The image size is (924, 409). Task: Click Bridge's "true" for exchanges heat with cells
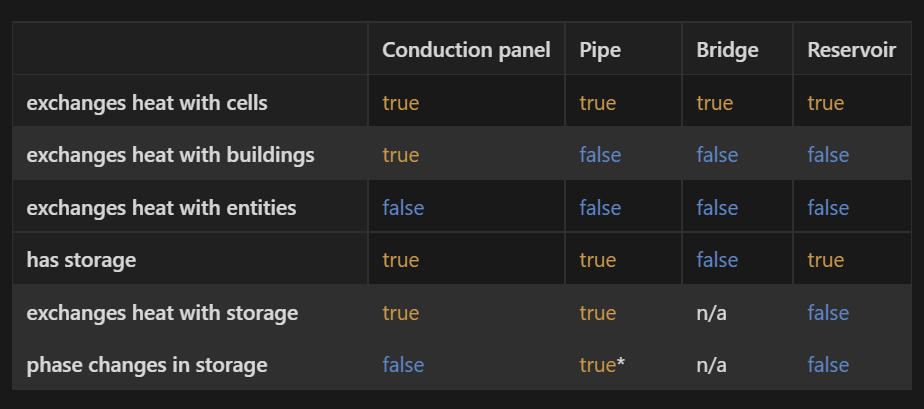click(x=714, y=103)
